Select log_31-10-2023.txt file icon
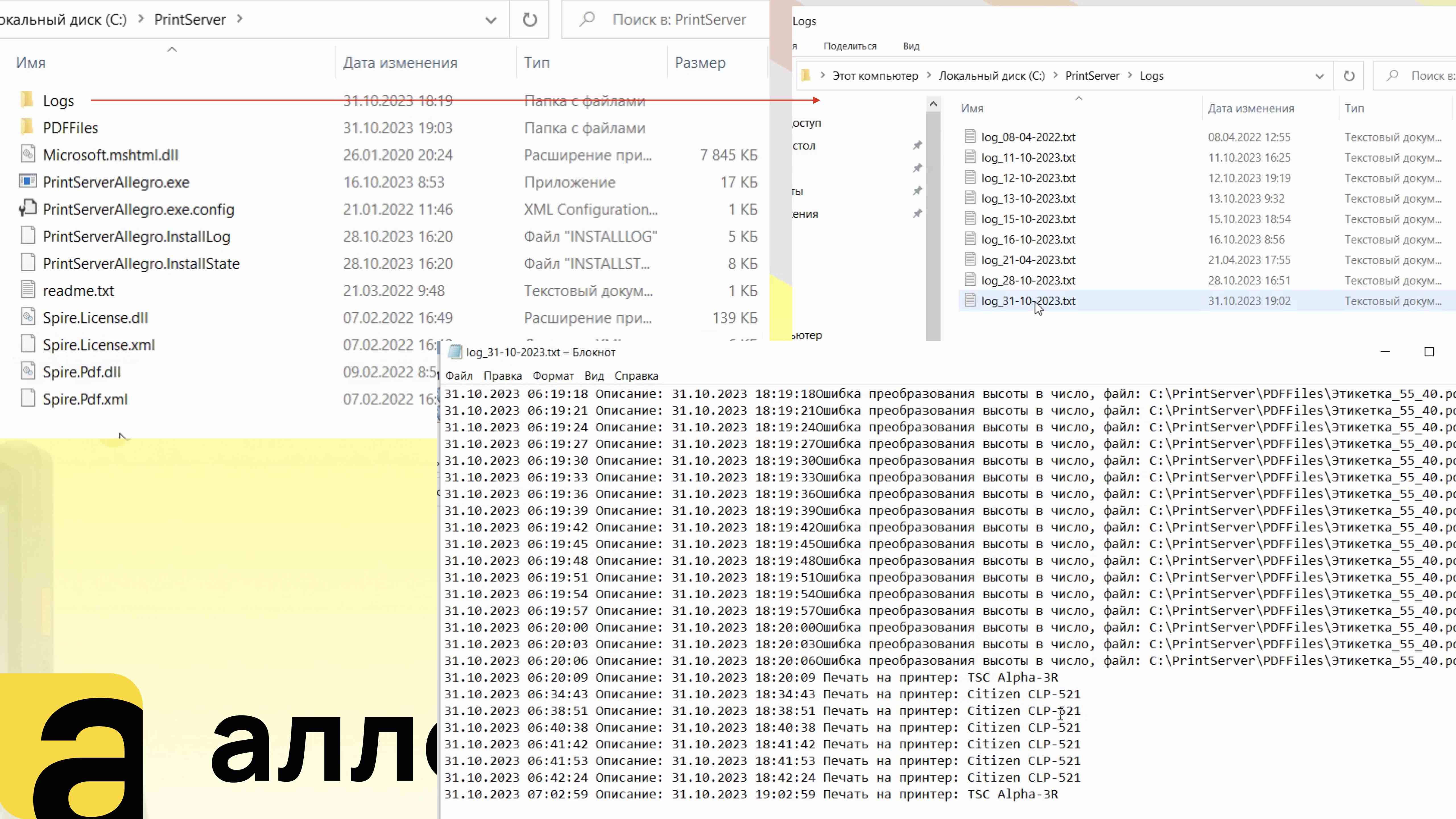 [x=970, y=300]
